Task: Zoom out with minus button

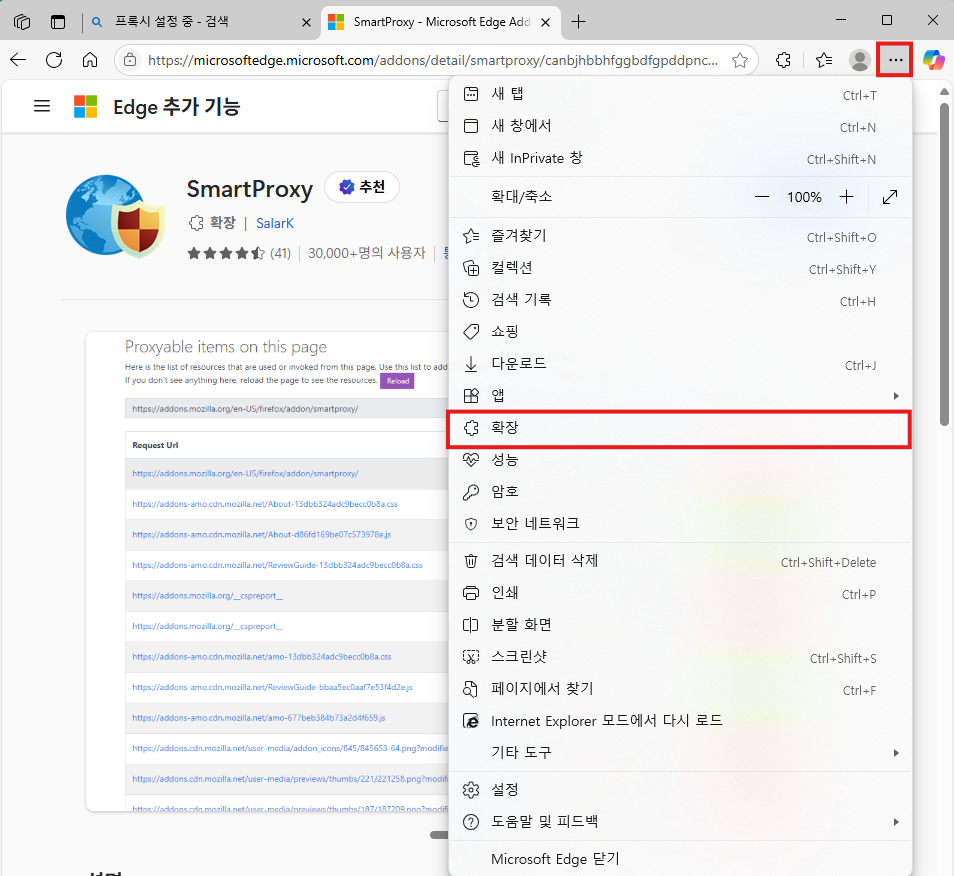Action: [762, 197]
